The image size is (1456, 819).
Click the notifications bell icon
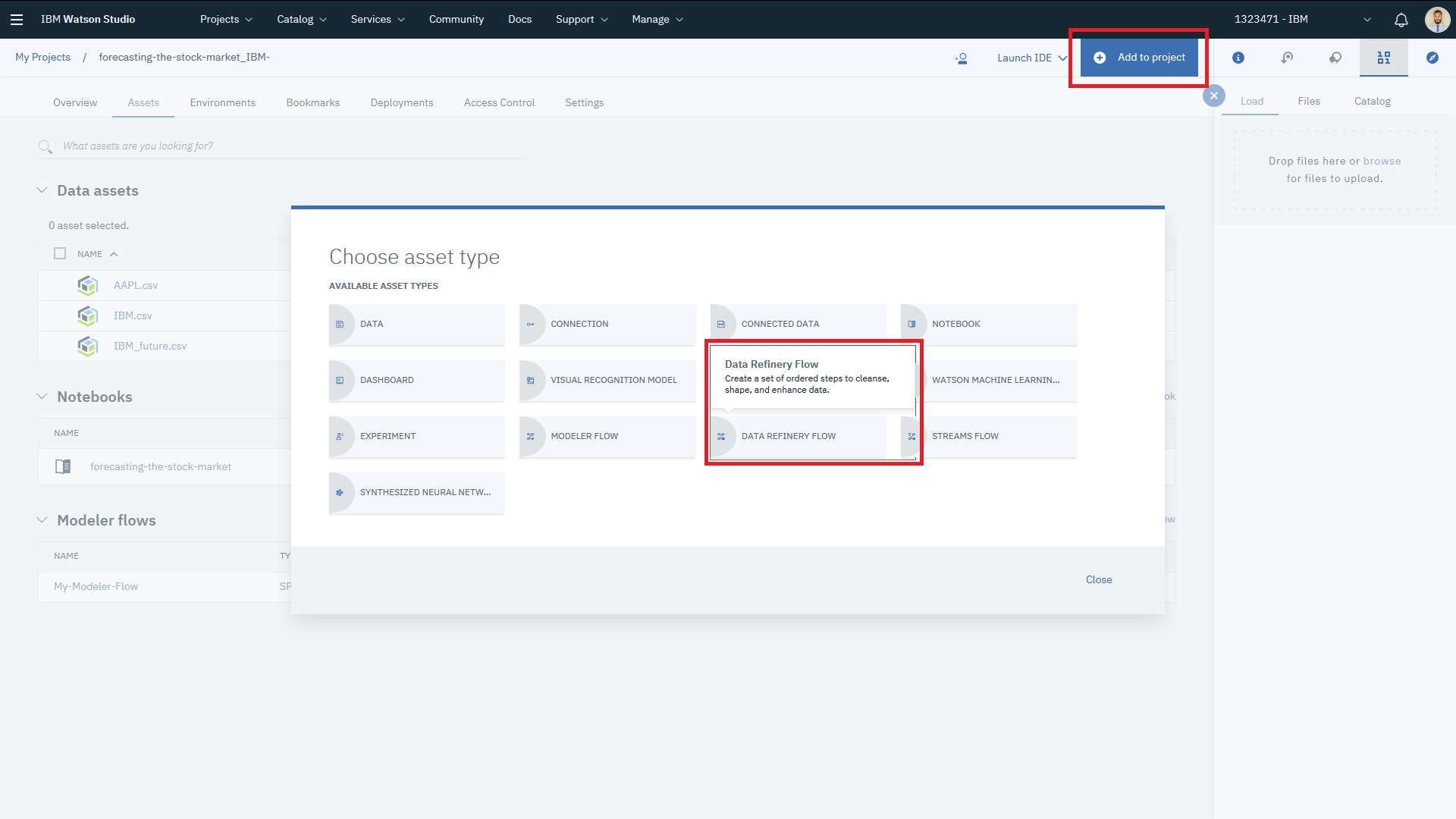(x=1401, y=20)
